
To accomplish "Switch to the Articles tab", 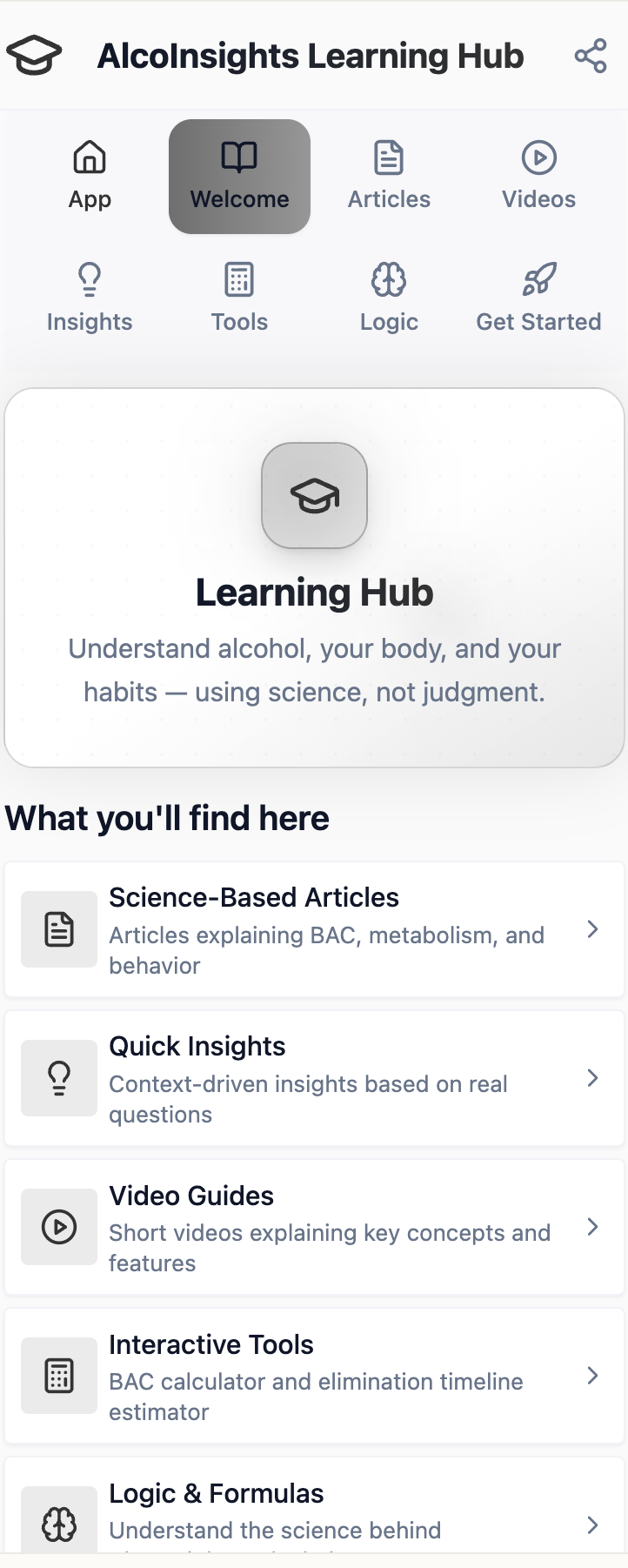I will [389, 177].
